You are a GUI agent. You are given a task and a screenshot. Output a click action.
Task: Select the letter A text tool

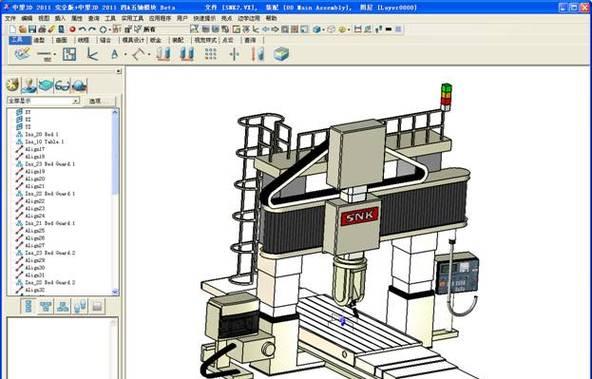point(114,54)
